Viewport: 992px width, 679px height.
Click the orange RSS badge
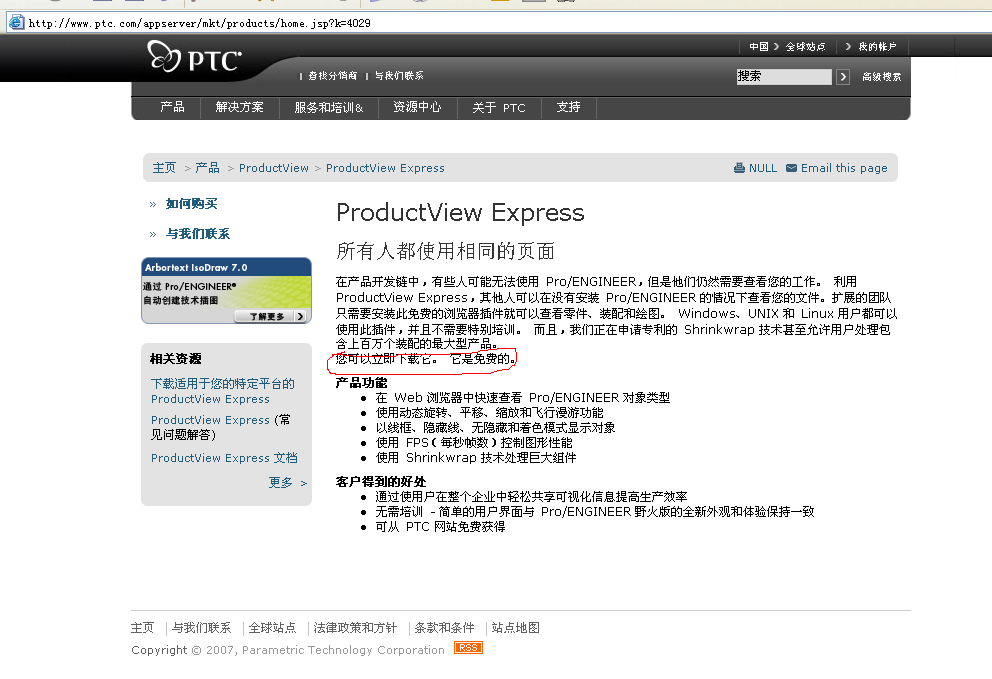click(468, 648)
